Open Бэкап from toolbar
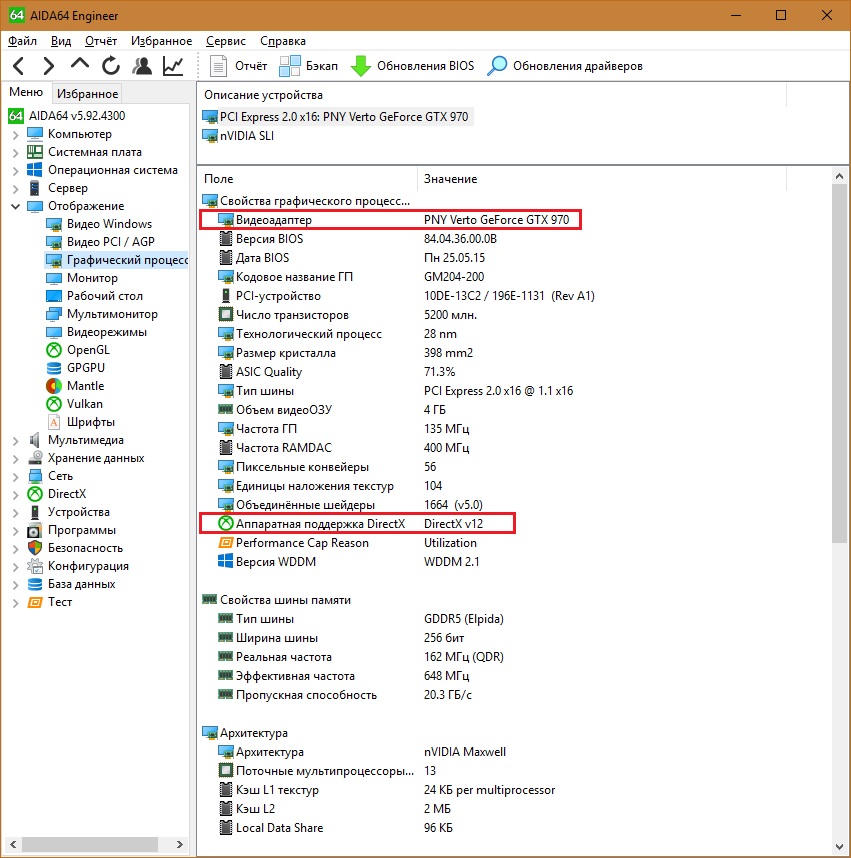This screenshot has width=851, height=858. pos(309,66)
